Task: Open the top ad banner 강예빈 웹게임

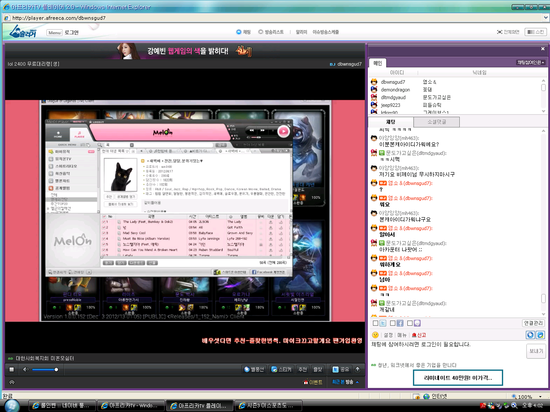Action: [185, 51]
